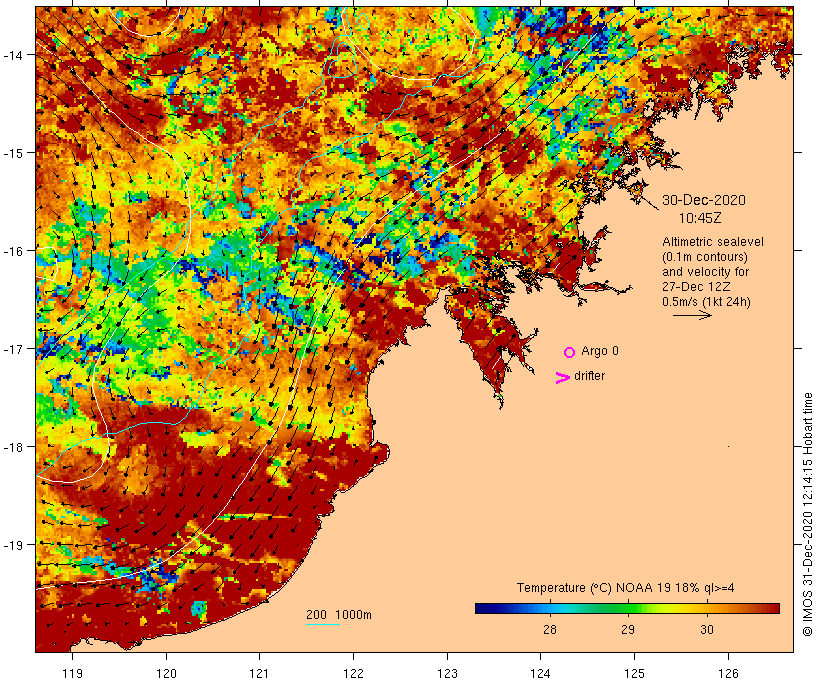
Task: Click the temperature color bar
Action: pyautogui.click(x=627, y=608)
